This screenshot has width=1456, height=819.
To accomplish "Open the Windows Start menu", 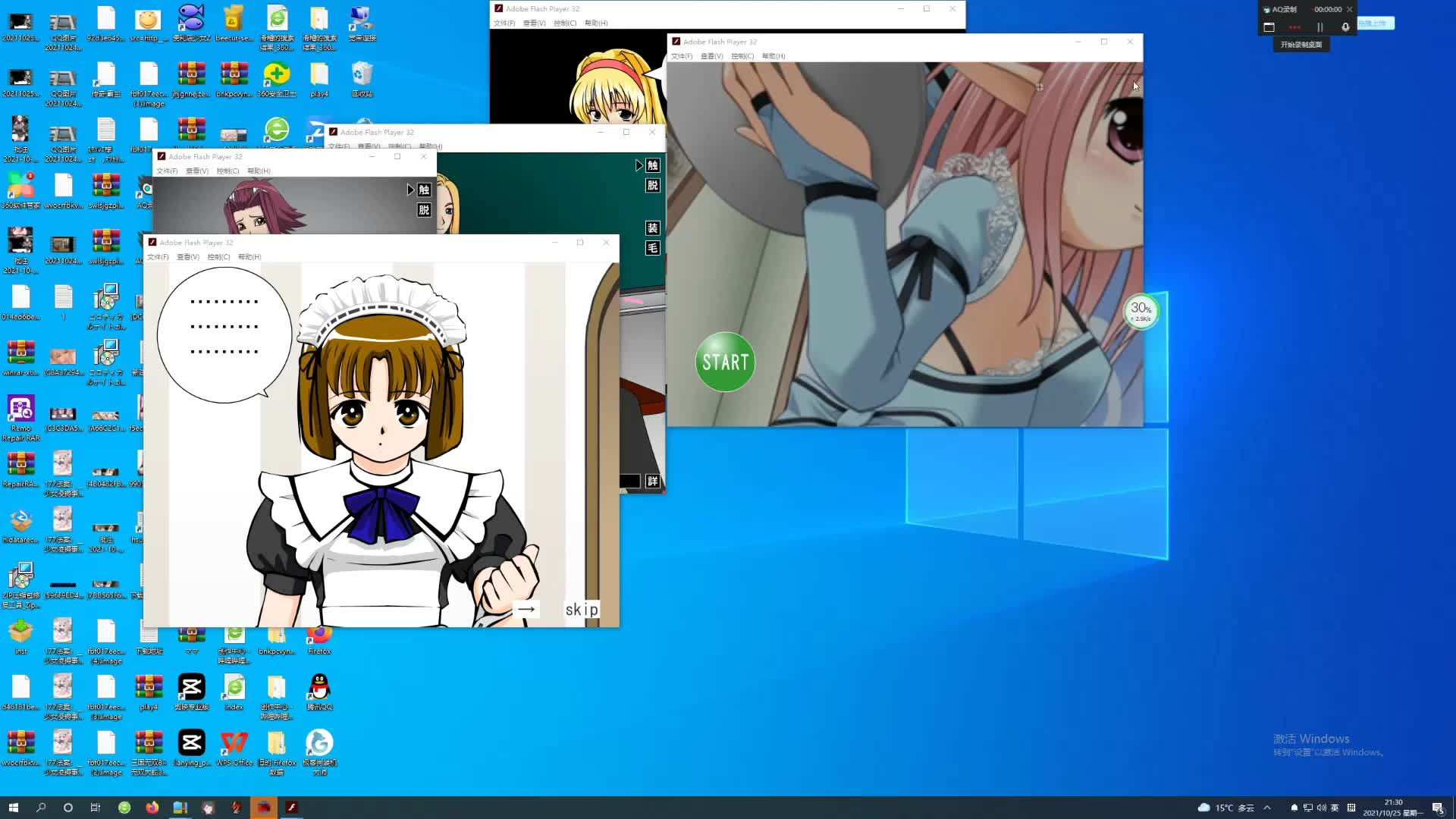I will click(x=13, y=808).
